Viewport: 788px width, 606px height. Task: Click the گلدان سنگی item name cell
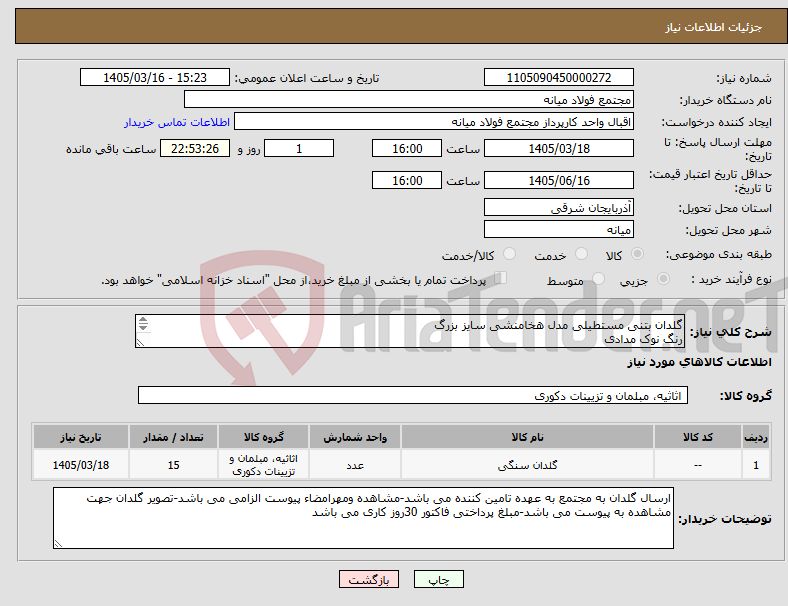pyautogui.click(x=527, y=465)
